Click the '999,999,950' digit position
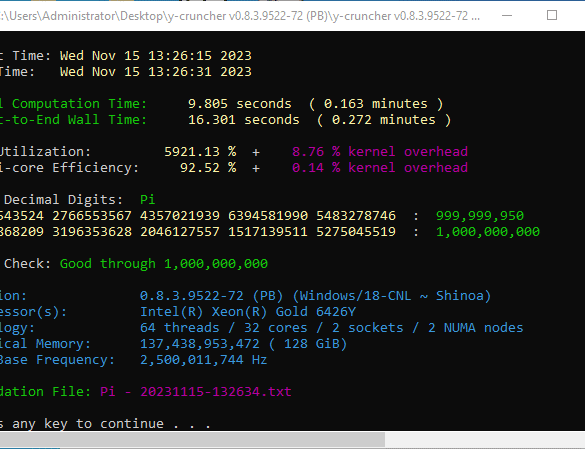The width and height of the screenshot is (585, 449). pos(480,216)
